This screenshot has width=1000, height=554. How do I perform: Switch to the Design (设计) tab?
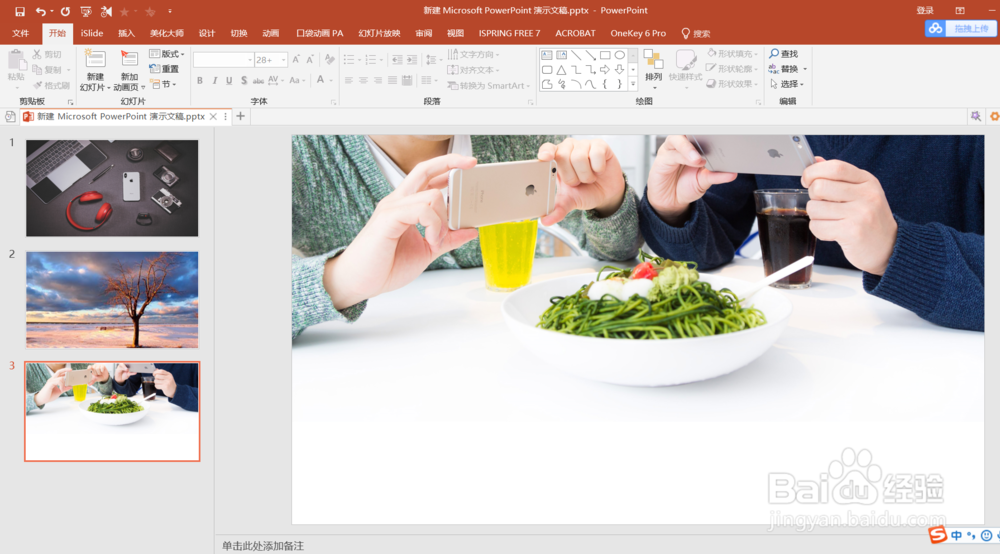(207, 33)
